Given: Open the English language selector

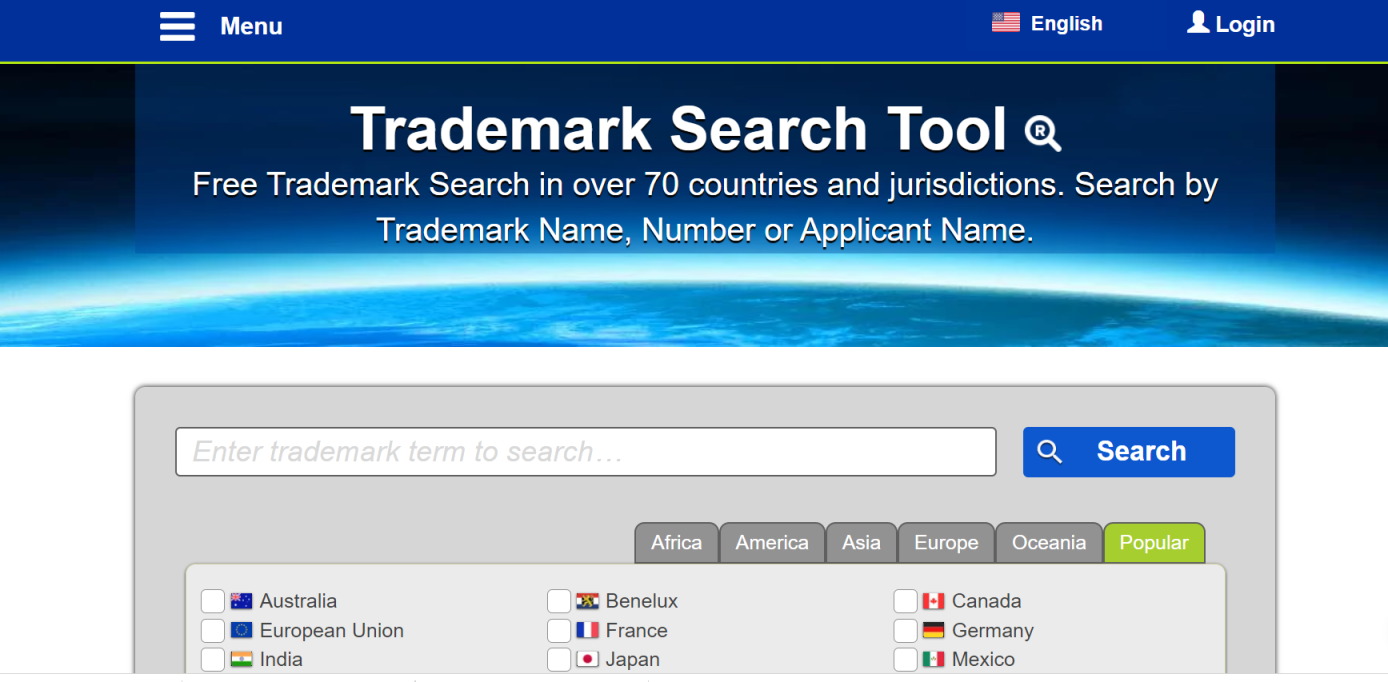Looking at the screenshot, I should click(x=1066, y=24).
